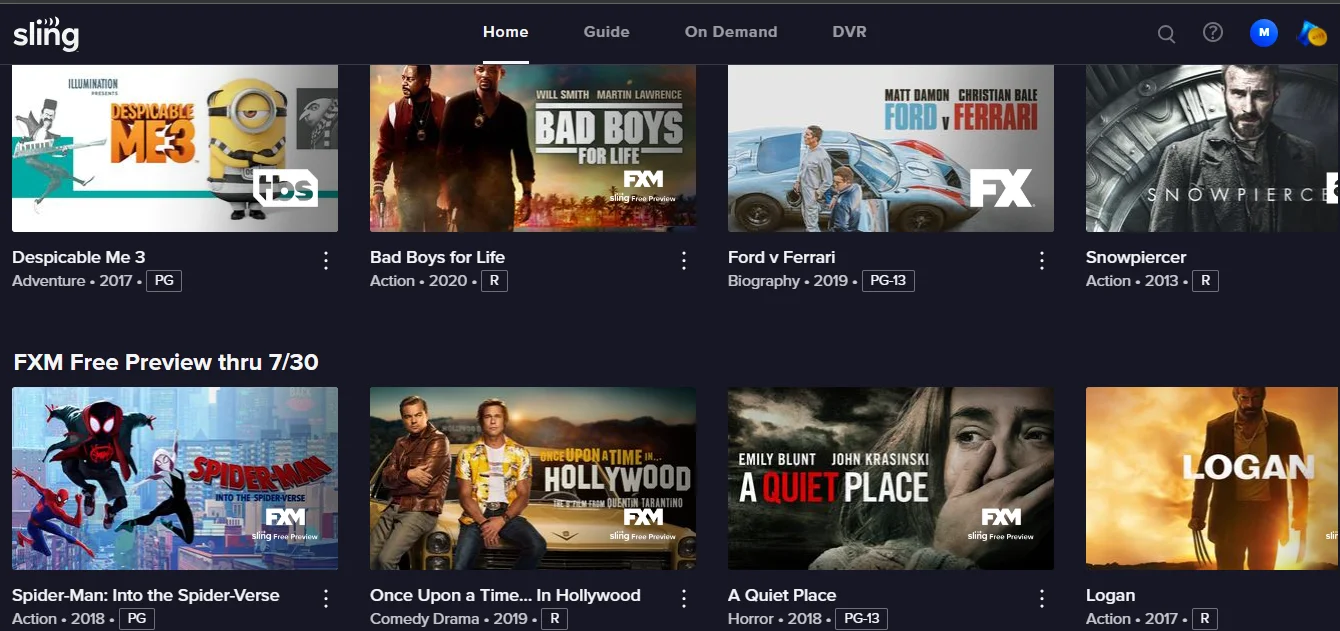Image resolution: width=1340 pixels, height=631 pixels.
Task: Click the FXM Free Preview thru 7/30 heading
Action: pyautogui.click(x=166, y=362)
